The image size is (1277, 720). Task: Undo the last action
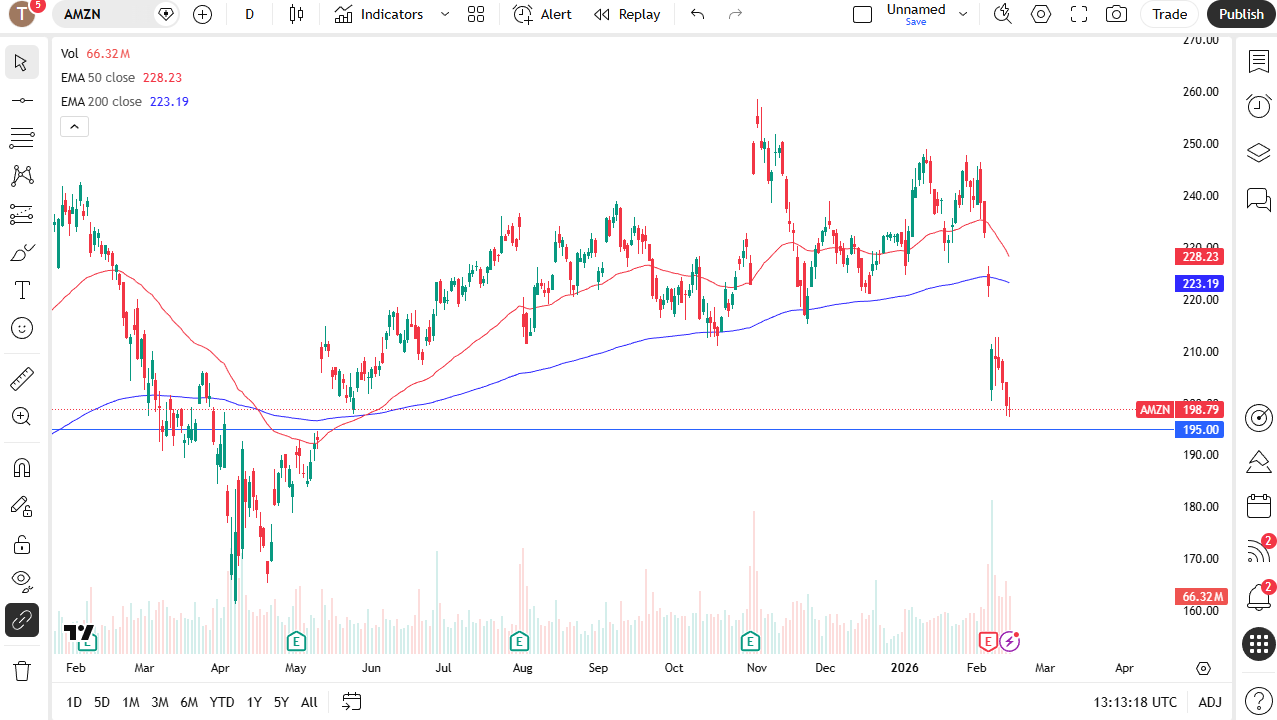pos(698,14)
